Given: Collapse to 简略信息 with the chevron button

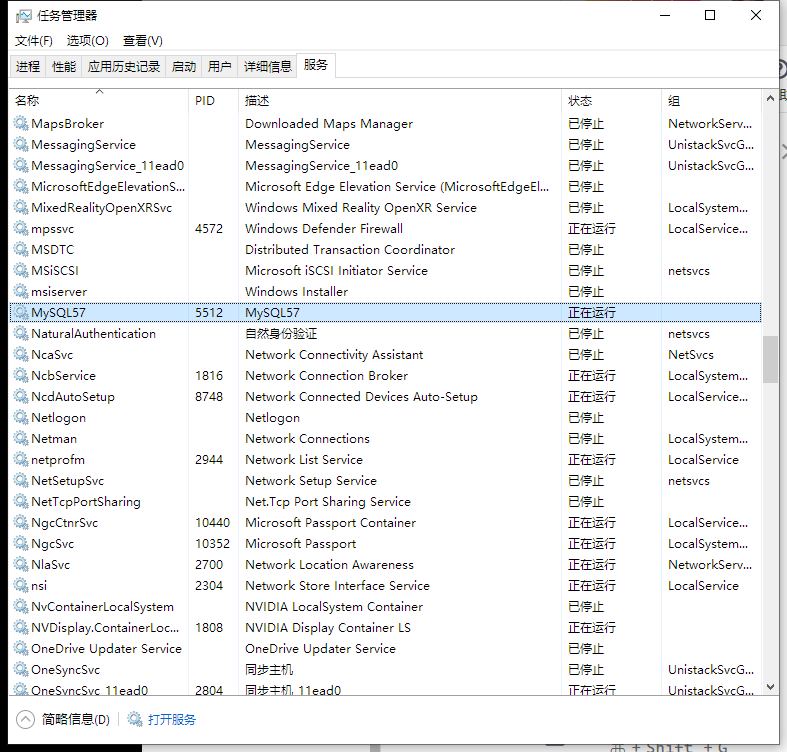Looking at the screenshot, I should tap(25, 719).
